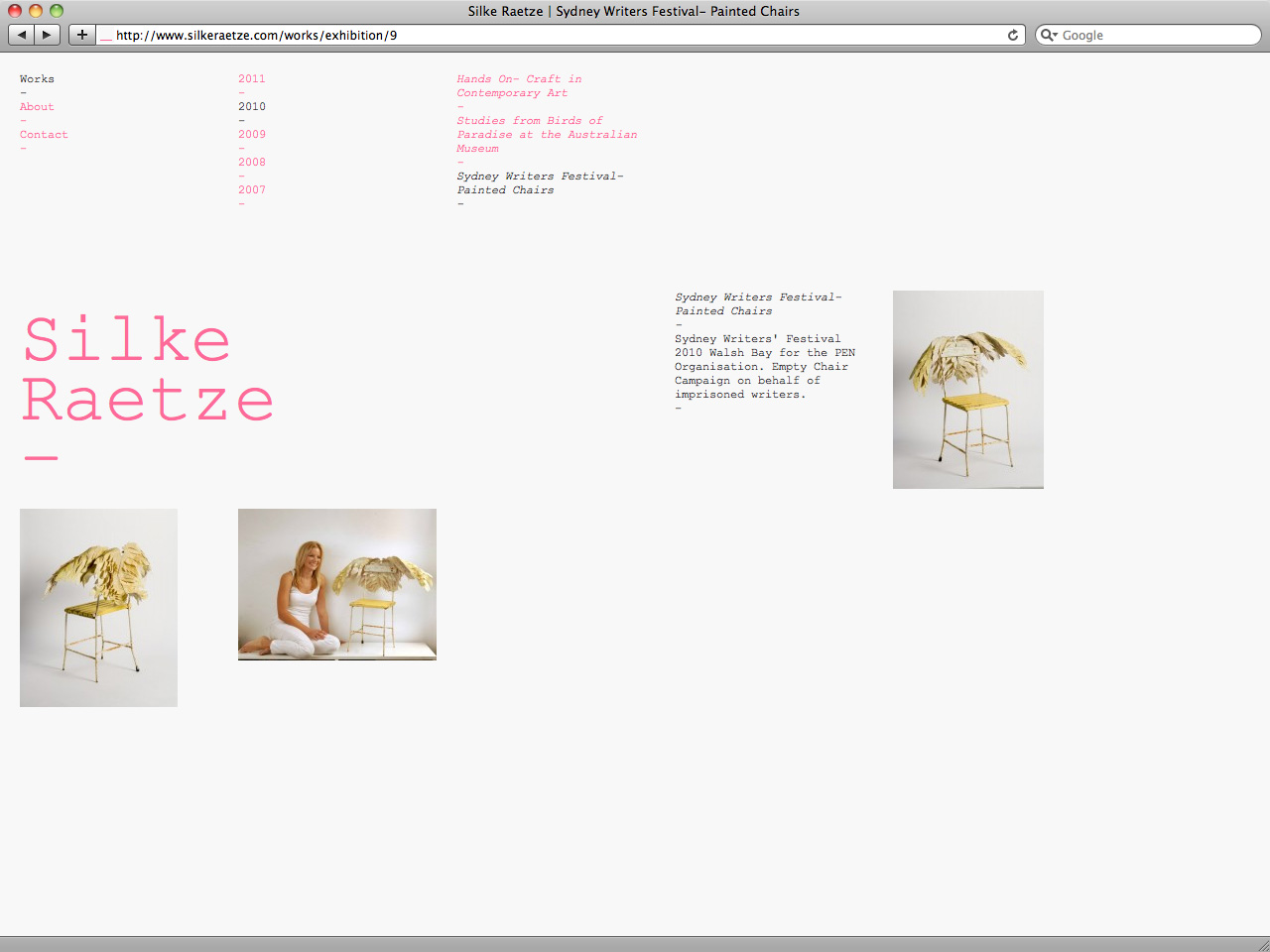Open the Works navigation item
This screenshot has width=1270, height=952.
(x=37, y=78)
